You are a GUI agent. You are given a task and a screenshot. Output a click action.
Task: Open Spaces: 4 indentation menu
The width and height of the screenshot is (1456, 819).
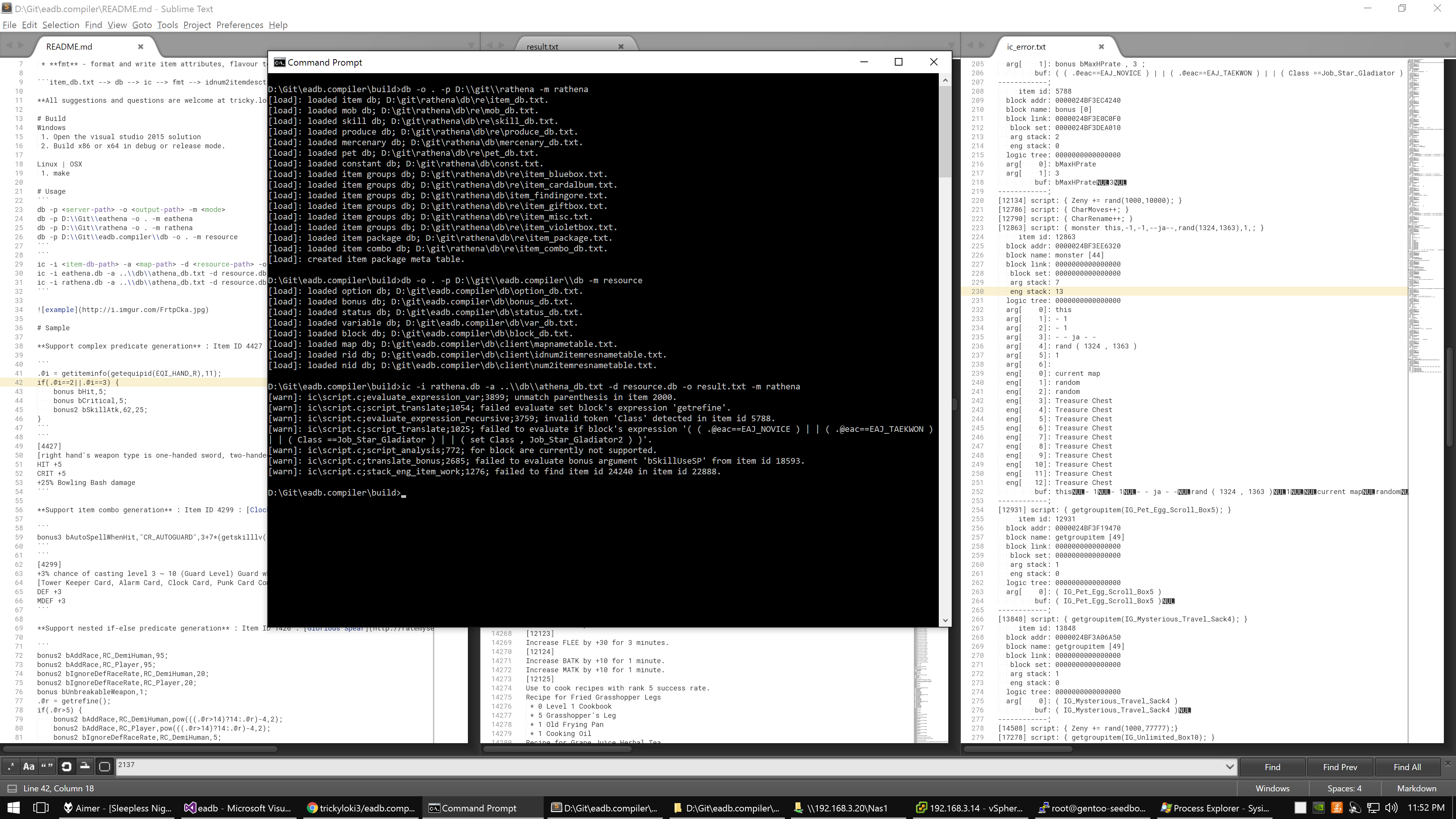pos(1344,789)
